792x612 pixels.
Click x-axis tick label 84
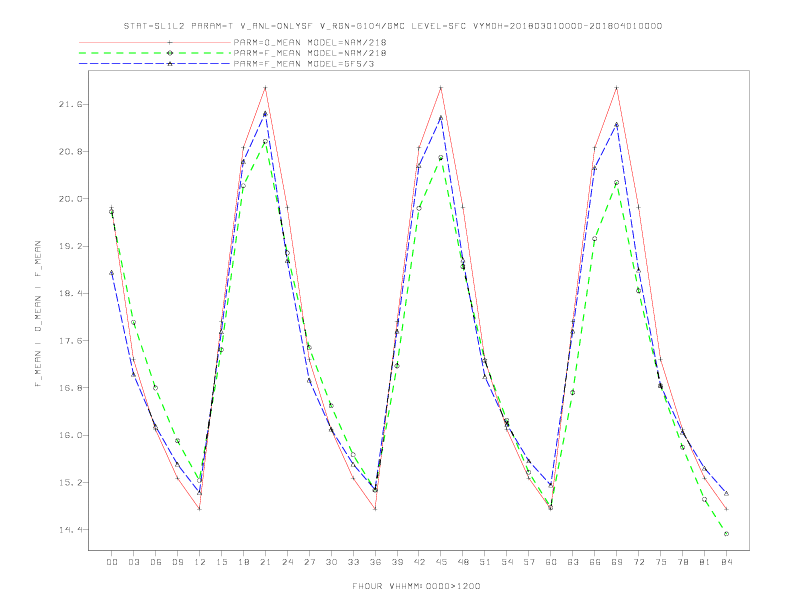coord(726,562)
